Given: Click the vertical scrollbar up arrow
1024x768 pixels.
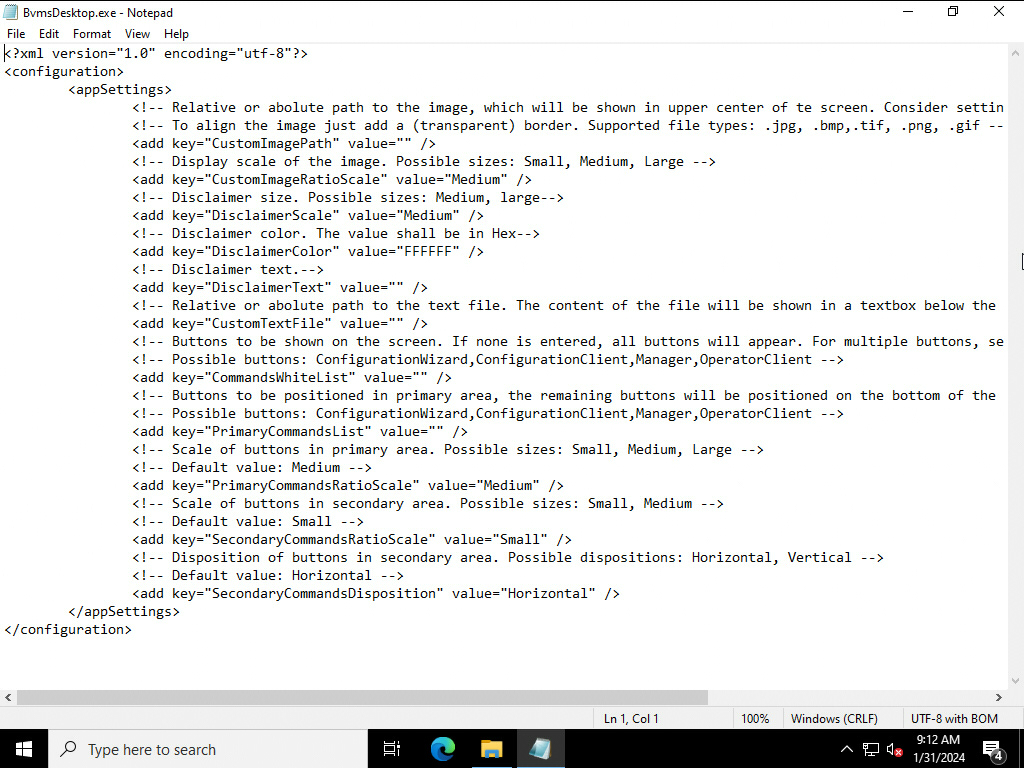Looking at the screenshot, I should pyautogui.click(x=1016, y=53).
